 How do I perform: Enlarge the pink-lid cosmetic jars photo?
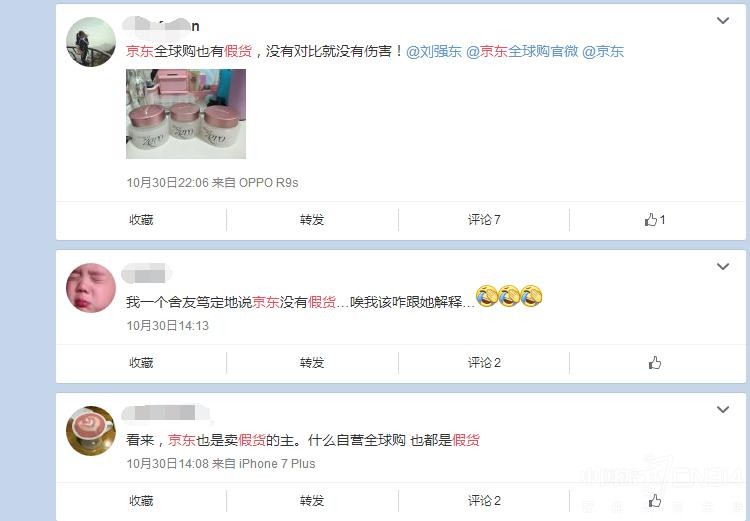click(186, 114)
